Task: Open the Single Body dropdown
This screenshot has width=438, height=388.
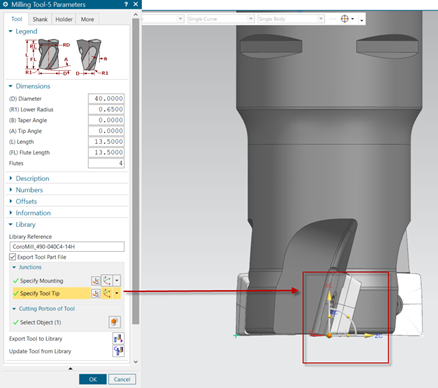Action: coord(320,19)
